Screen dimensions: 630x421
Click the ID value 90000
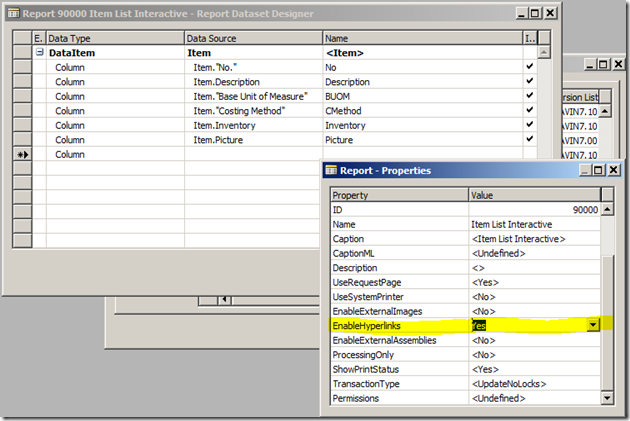(534, 210)
